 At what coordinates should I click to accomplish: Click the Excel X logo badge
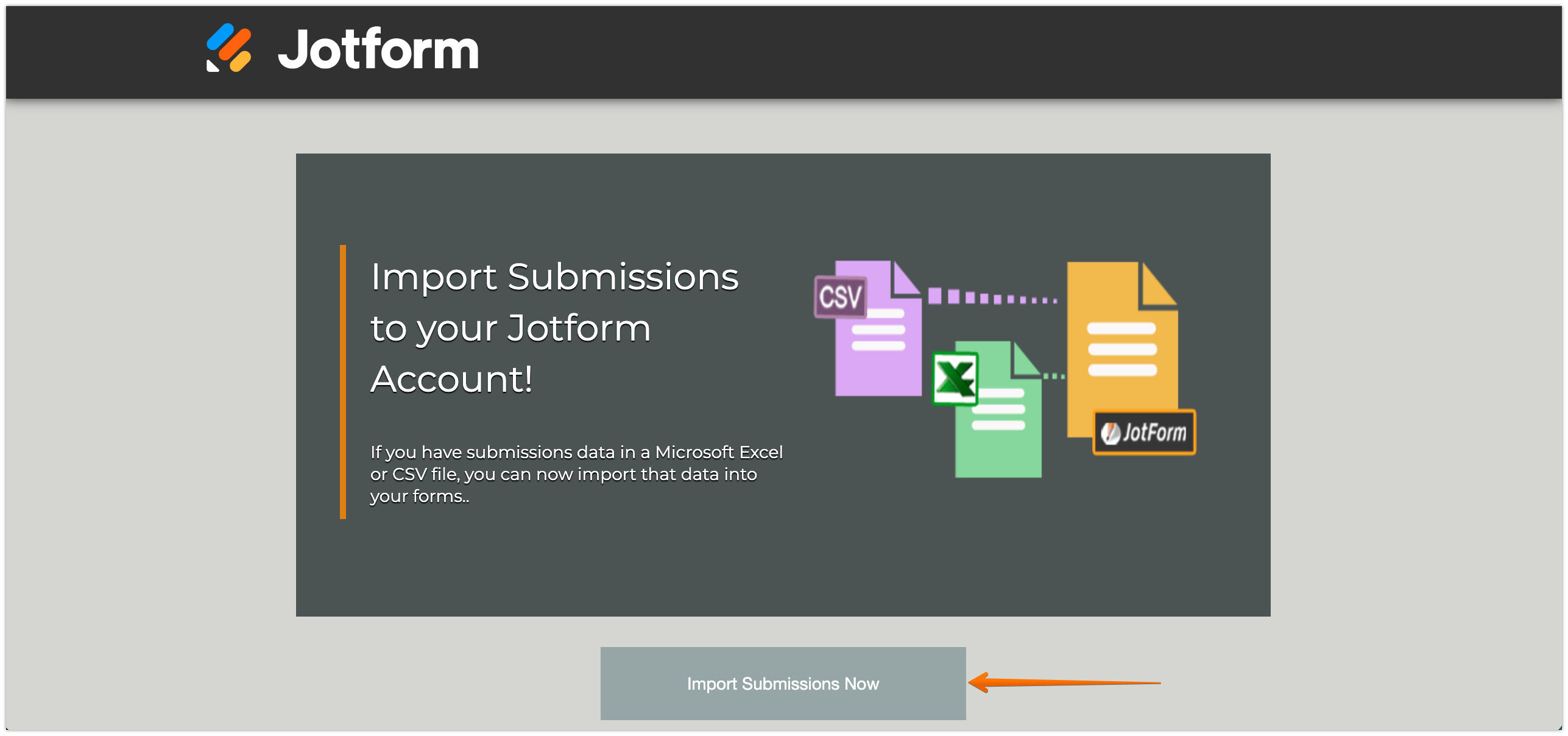click(955, 379)
